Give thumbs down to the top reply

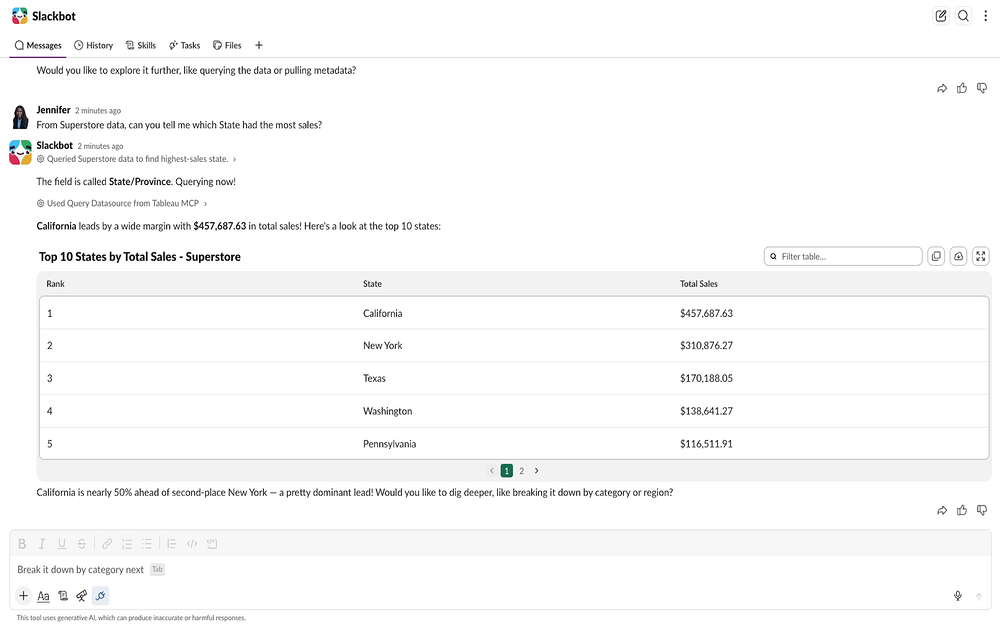[982, 88]
